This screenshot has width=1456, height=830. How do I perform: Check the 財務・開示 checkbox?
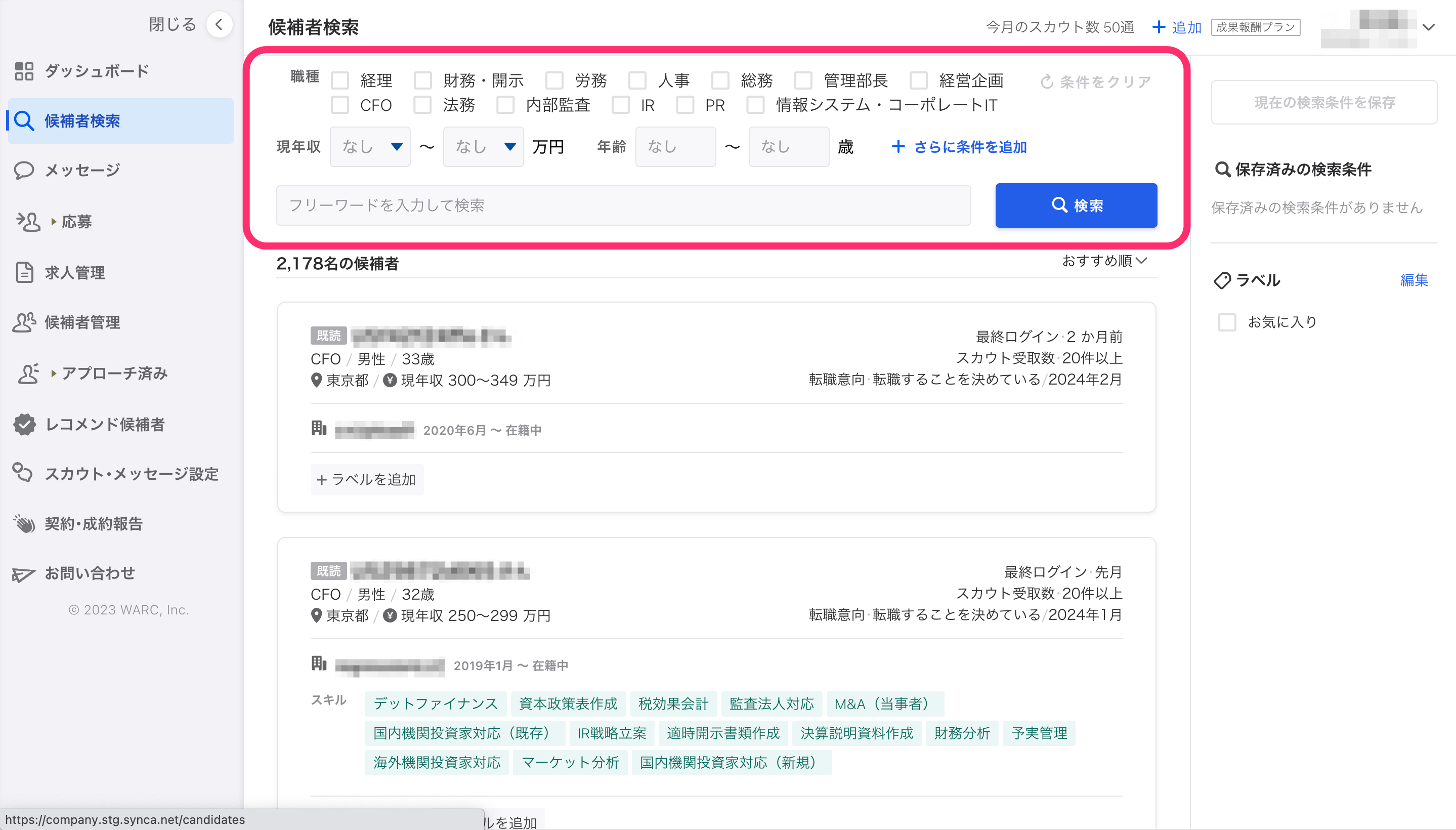point(423,80)
